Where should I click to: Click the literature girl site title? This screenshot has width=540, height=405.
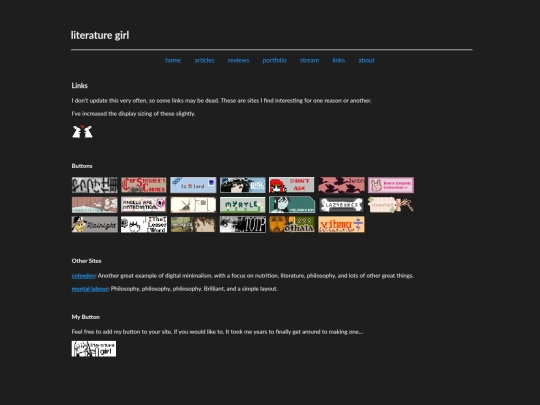[x=100, y=35]
